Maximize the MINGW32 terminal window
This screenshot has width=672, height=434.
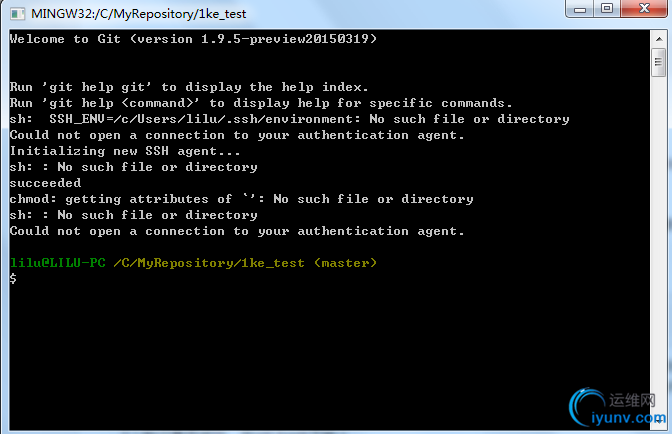click(x=605, y=10)
